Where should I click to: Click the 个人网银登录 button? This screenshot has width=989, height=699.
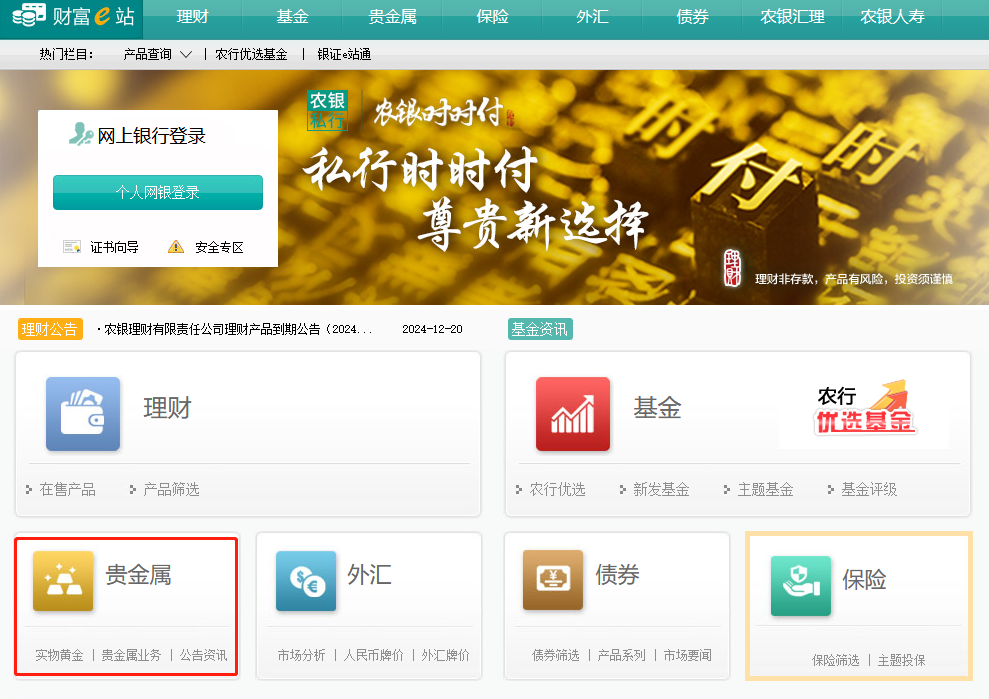click(158, 192)
